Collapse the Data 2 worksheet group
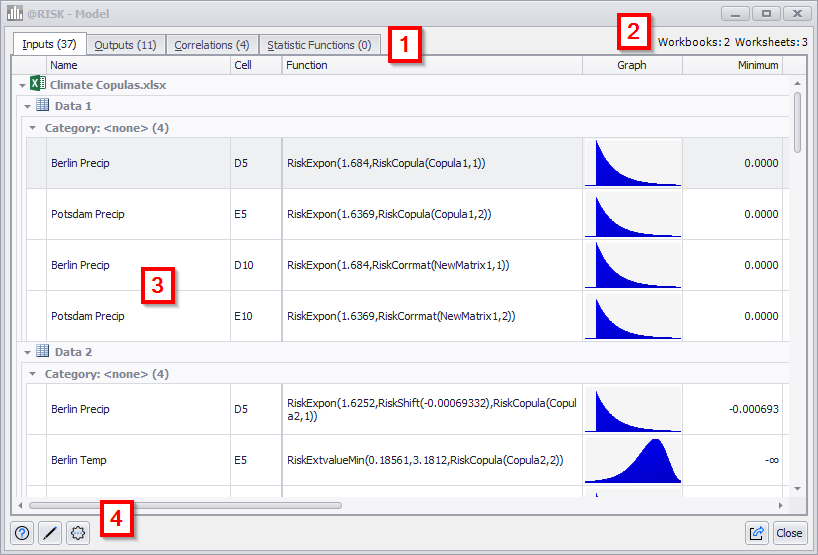This screenshot has height=555, width=818. (27, 352)
